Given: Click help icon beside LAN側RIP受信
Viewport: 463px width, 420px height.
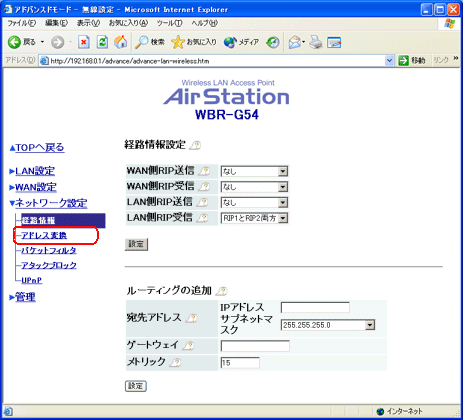Looking at the screenshot, I should (x=202, y=218).
